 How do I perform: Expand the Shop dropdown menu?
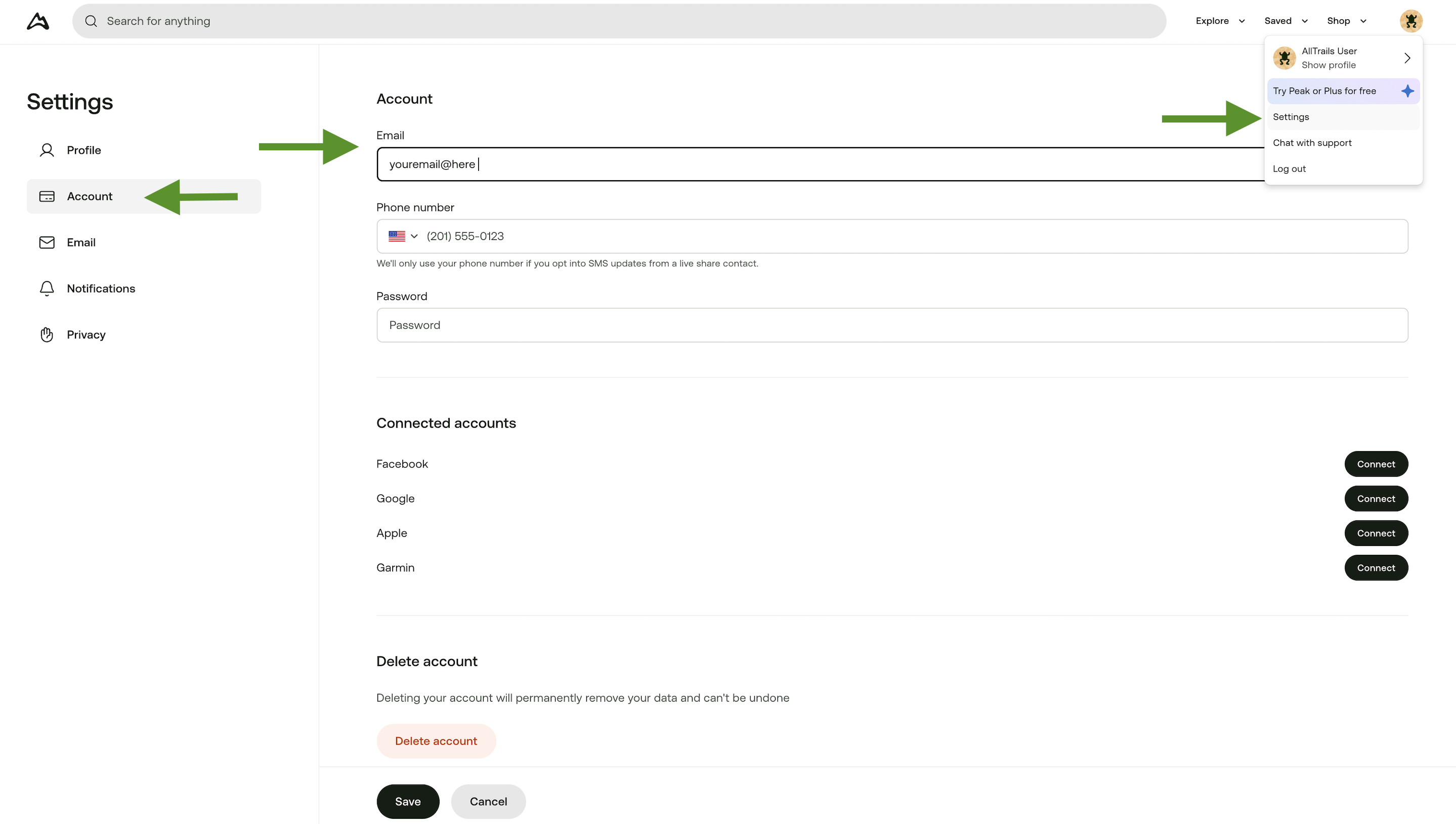(1346, 21)
